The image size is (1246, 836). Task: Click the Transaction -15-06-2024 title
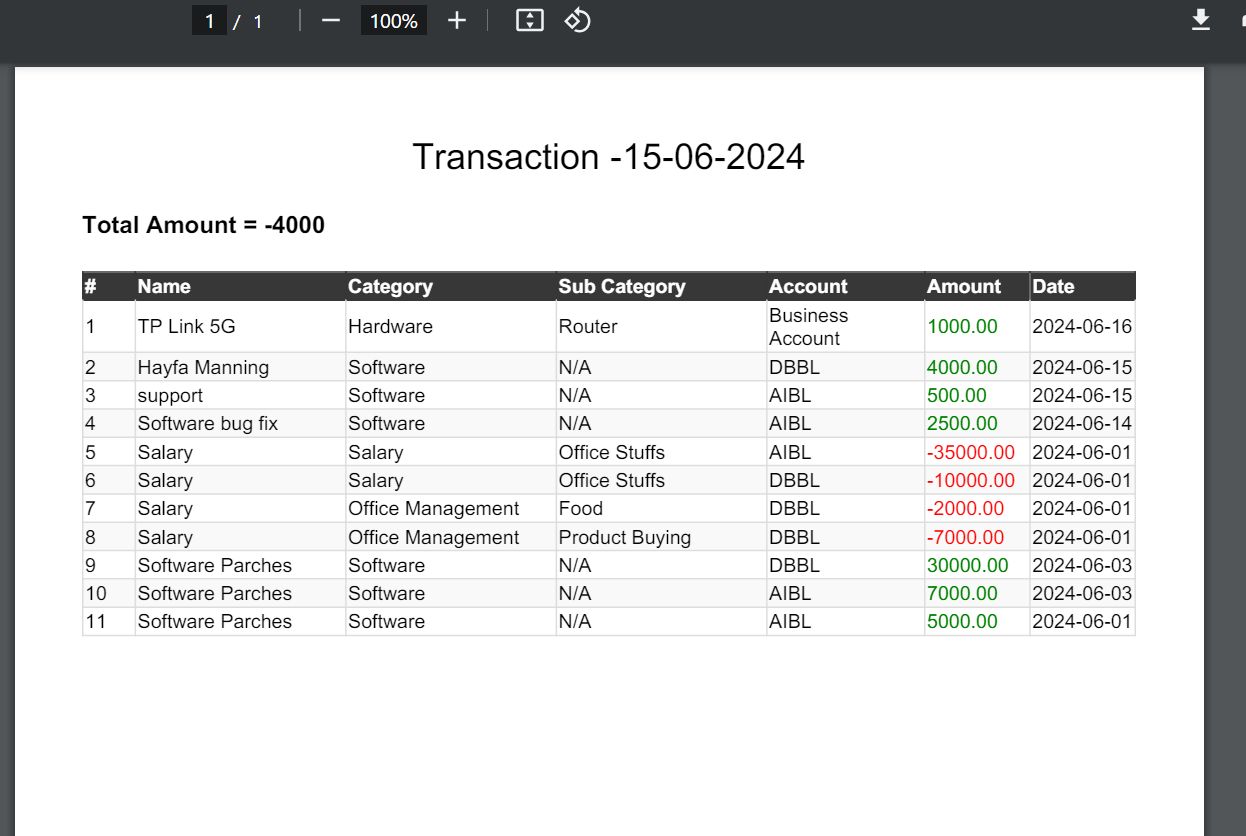(x=608, y=157)
